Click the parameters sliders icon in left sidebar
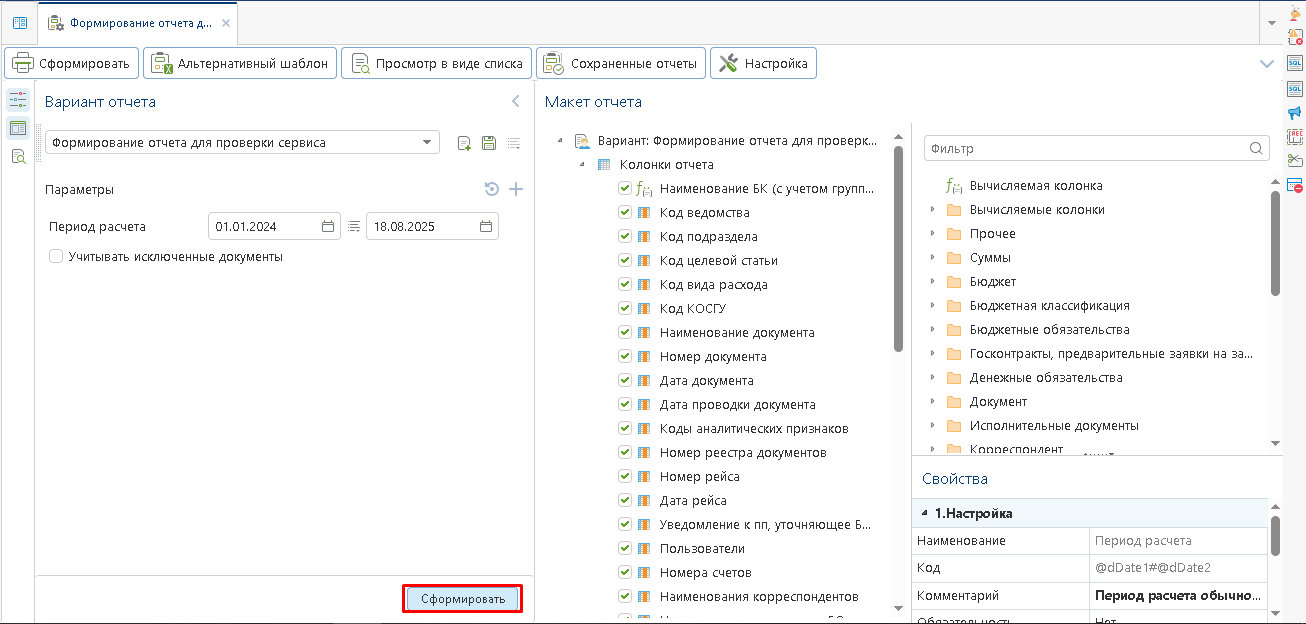 pos(18,99)
